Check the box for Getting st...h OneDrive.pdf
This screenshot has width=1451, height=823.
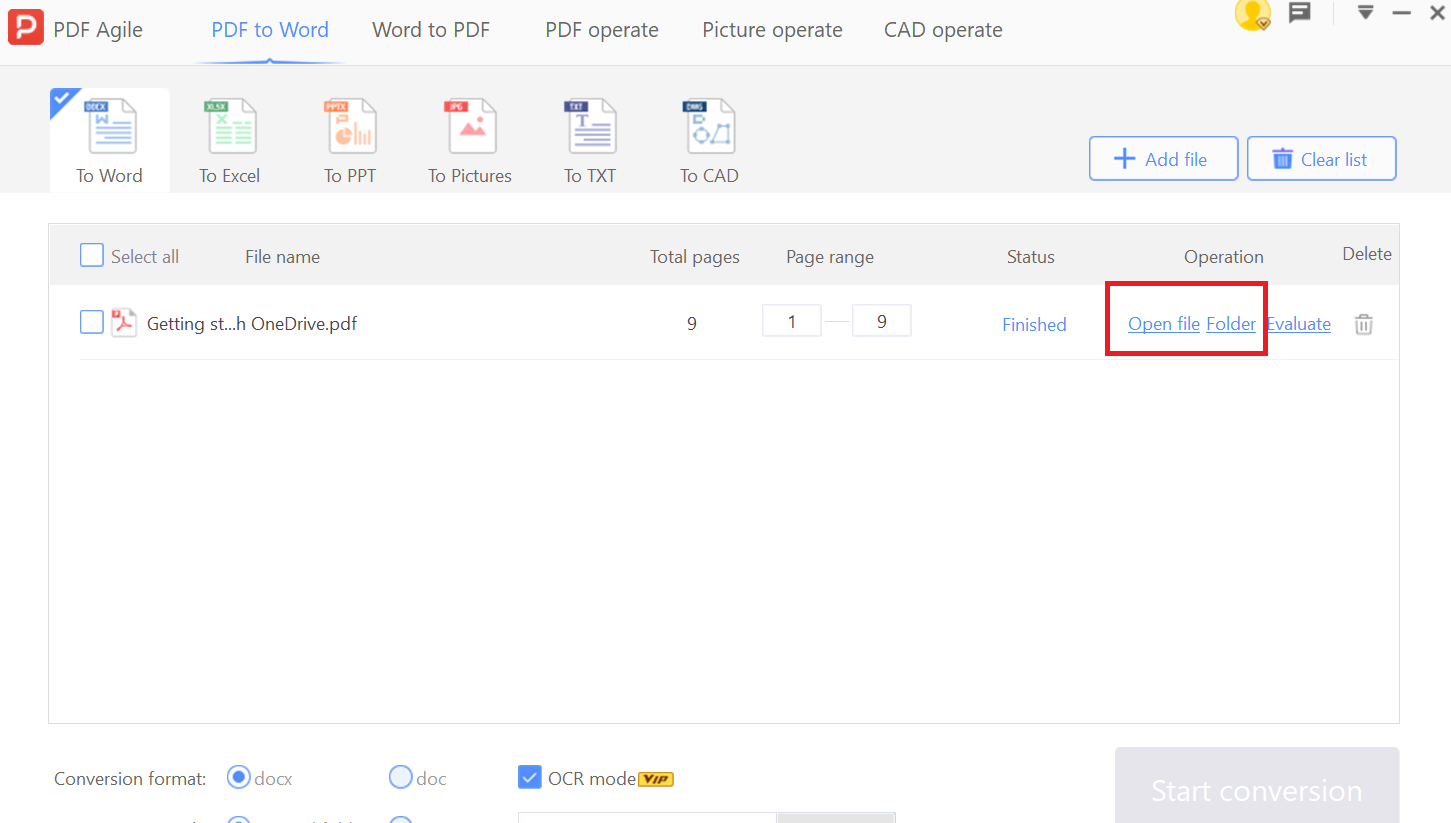[92, 322]
